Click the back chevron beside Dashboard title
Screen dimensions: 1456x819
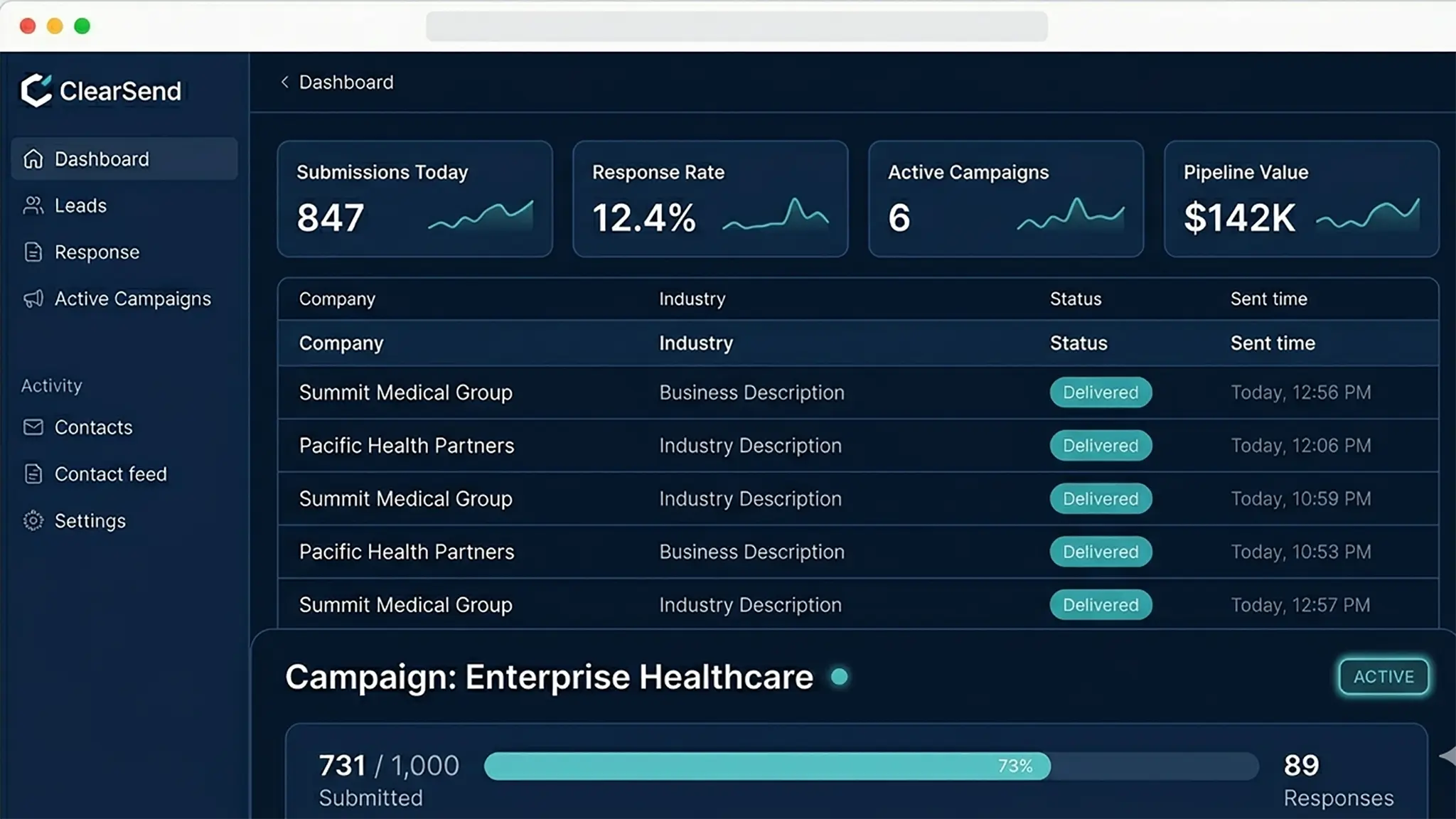tap(284, 82)
